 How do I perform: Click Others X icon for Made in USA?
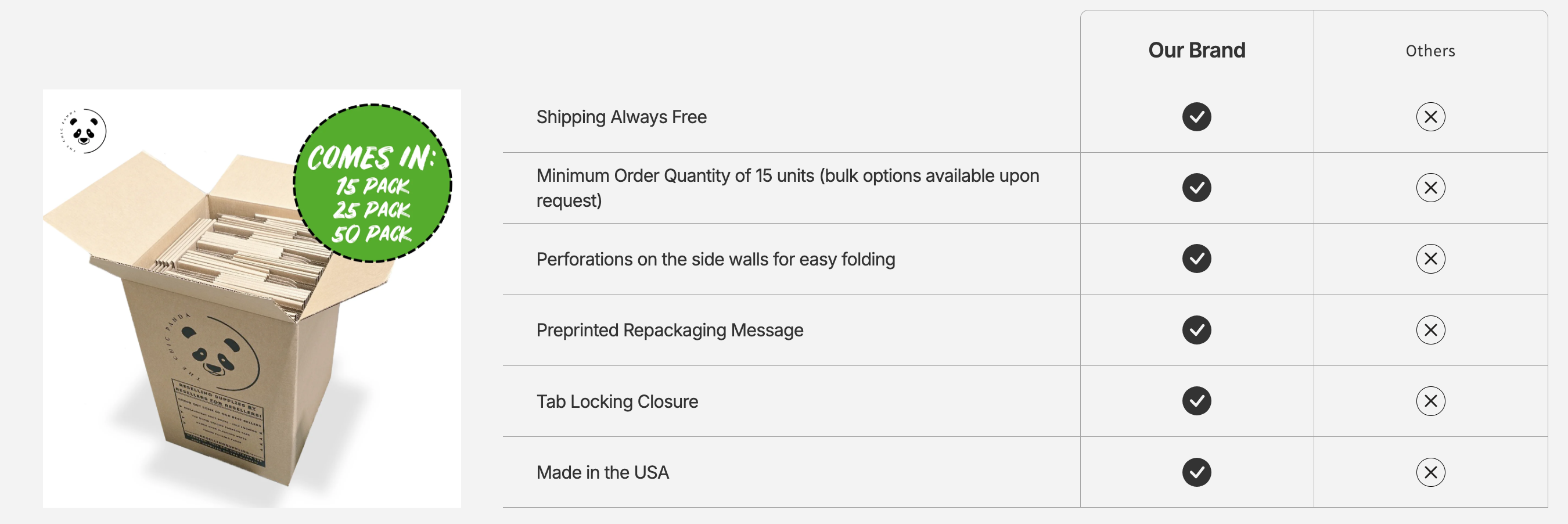pyautogui.click(x=1430, y=472)
